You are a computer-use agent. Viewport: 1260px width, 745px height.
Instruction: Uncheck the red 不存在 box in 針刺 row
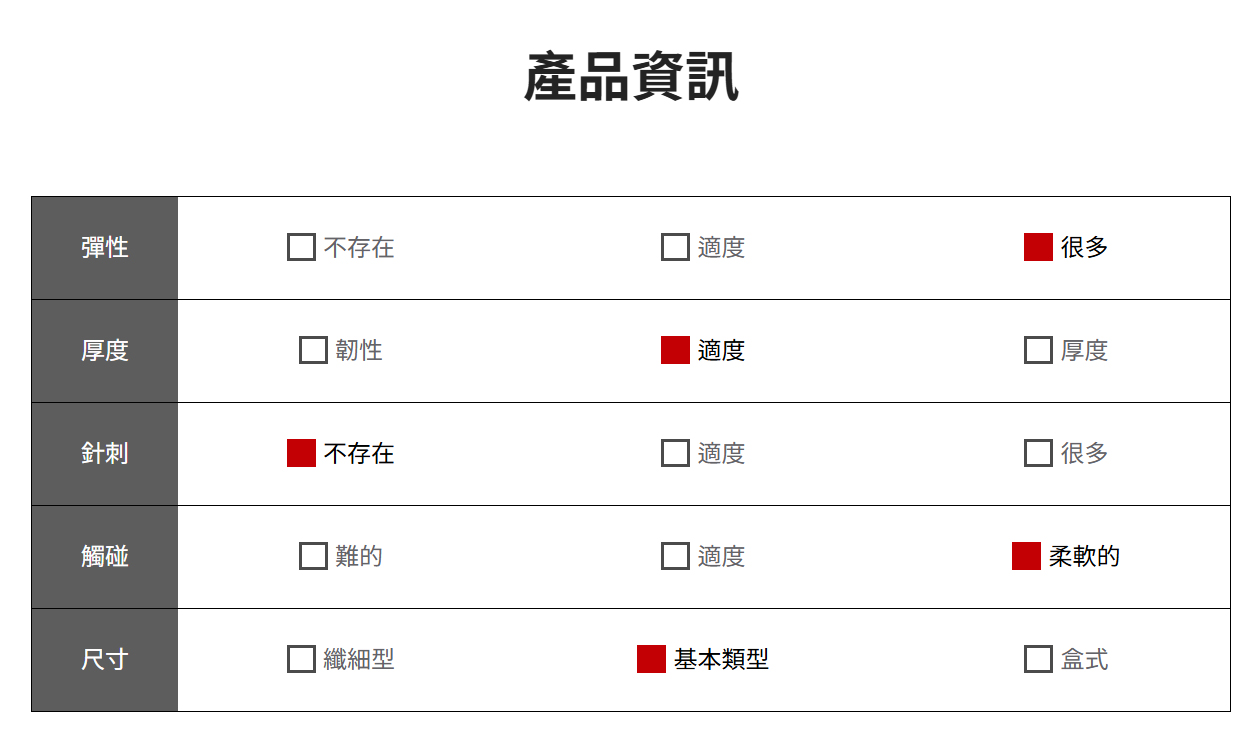(x=301, y=453)
